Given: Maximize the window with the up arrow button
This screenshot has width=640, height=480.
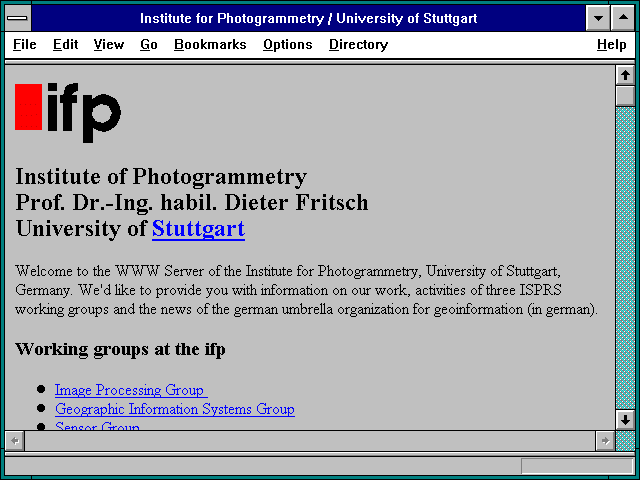Looking at the screenshot, I should (623, 18).
